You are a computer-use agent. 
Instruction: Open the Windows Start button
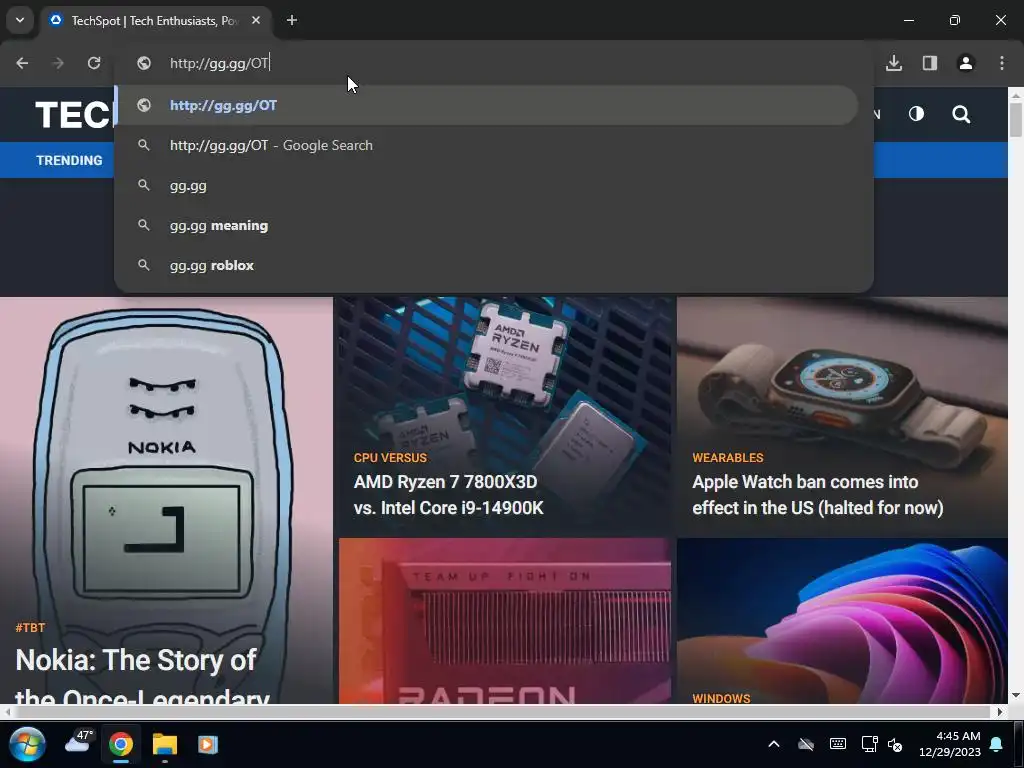click(27, 744)
